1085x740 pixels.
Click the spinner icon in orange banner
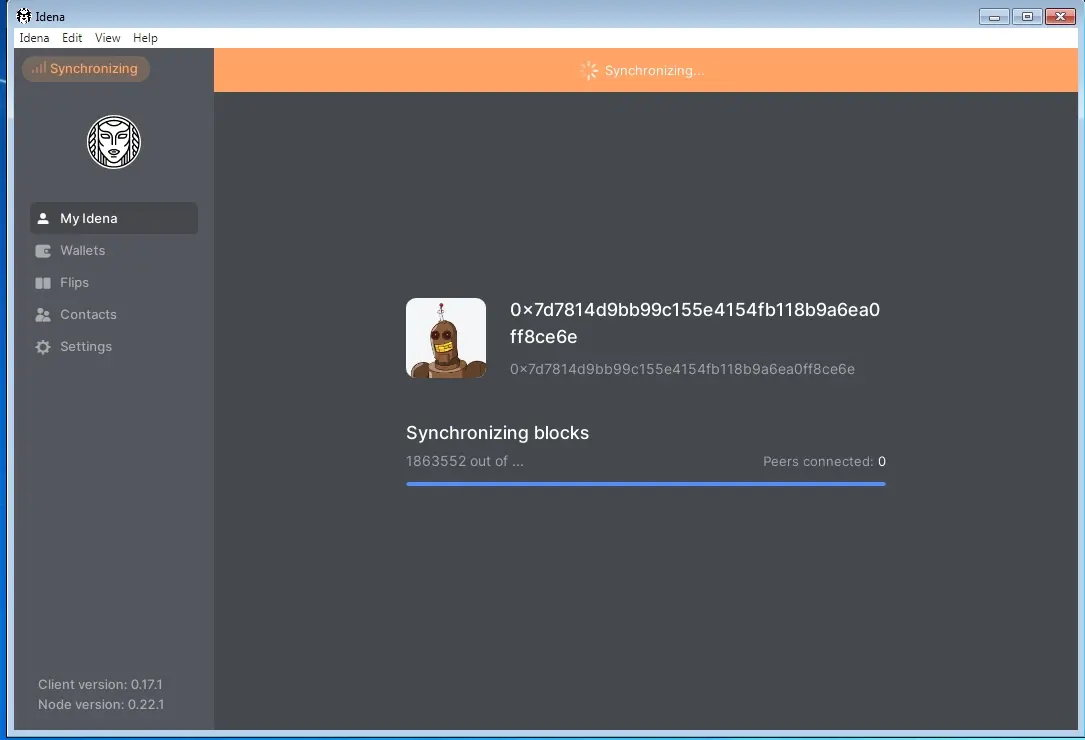[589, 71]
